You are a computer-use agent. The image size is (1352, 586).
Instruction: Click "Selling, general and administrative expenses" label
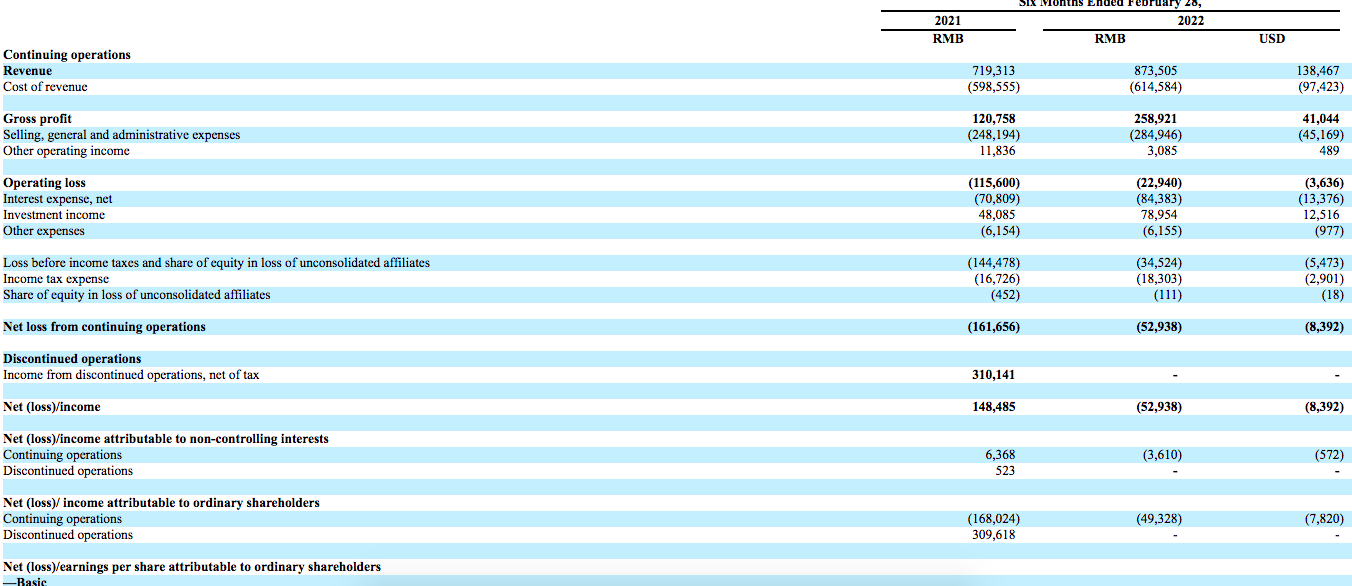point(121,135)
